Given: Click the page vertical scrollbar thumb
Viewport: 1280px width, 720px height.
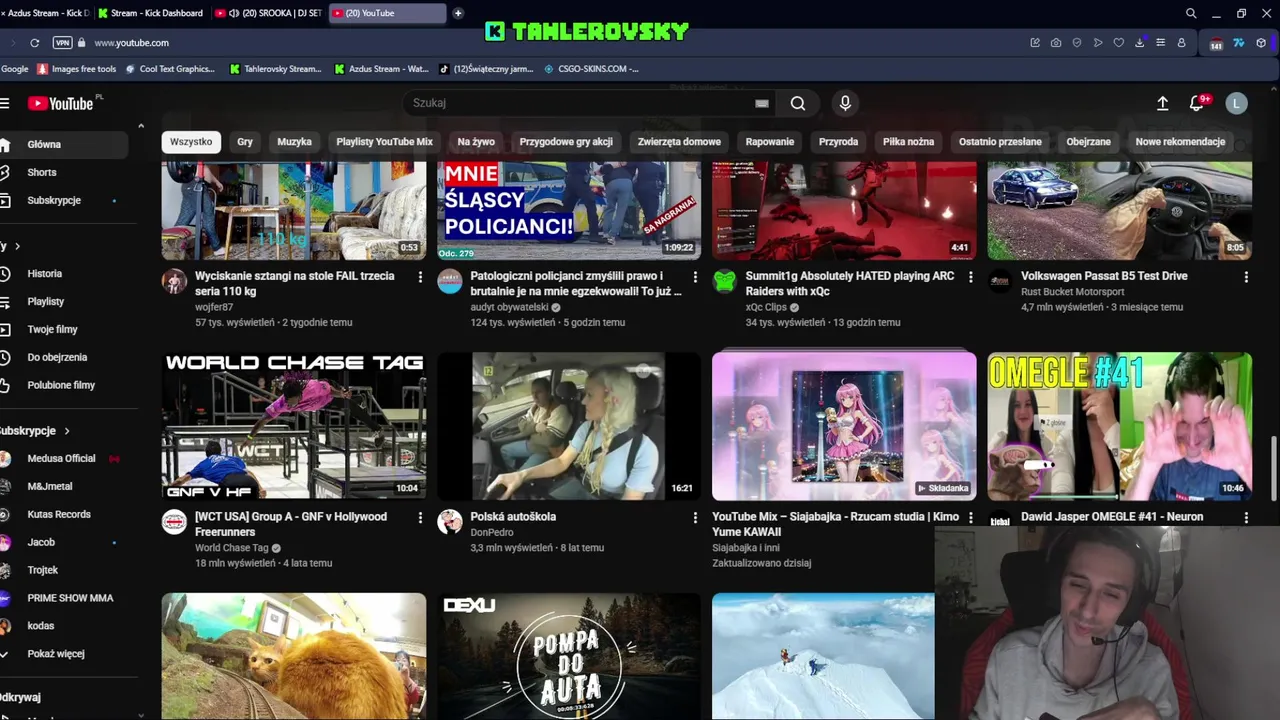Looking at the screenshot, I should click(1273, 467).
